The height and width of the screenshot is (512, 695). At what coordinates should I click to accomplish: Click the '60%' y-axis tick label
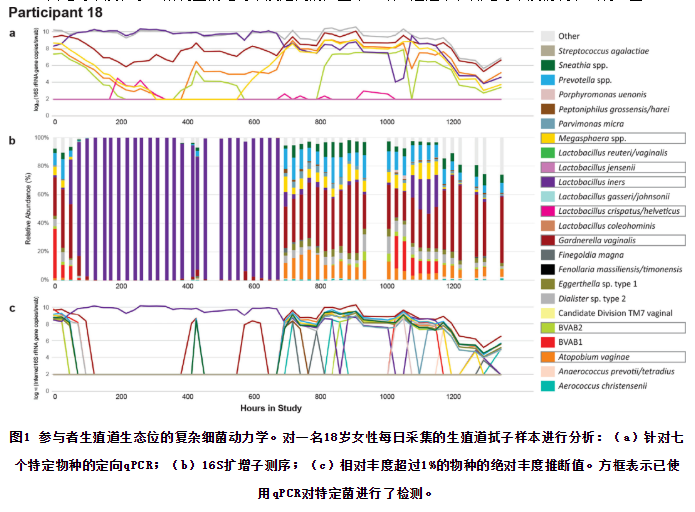click(43, 194)
